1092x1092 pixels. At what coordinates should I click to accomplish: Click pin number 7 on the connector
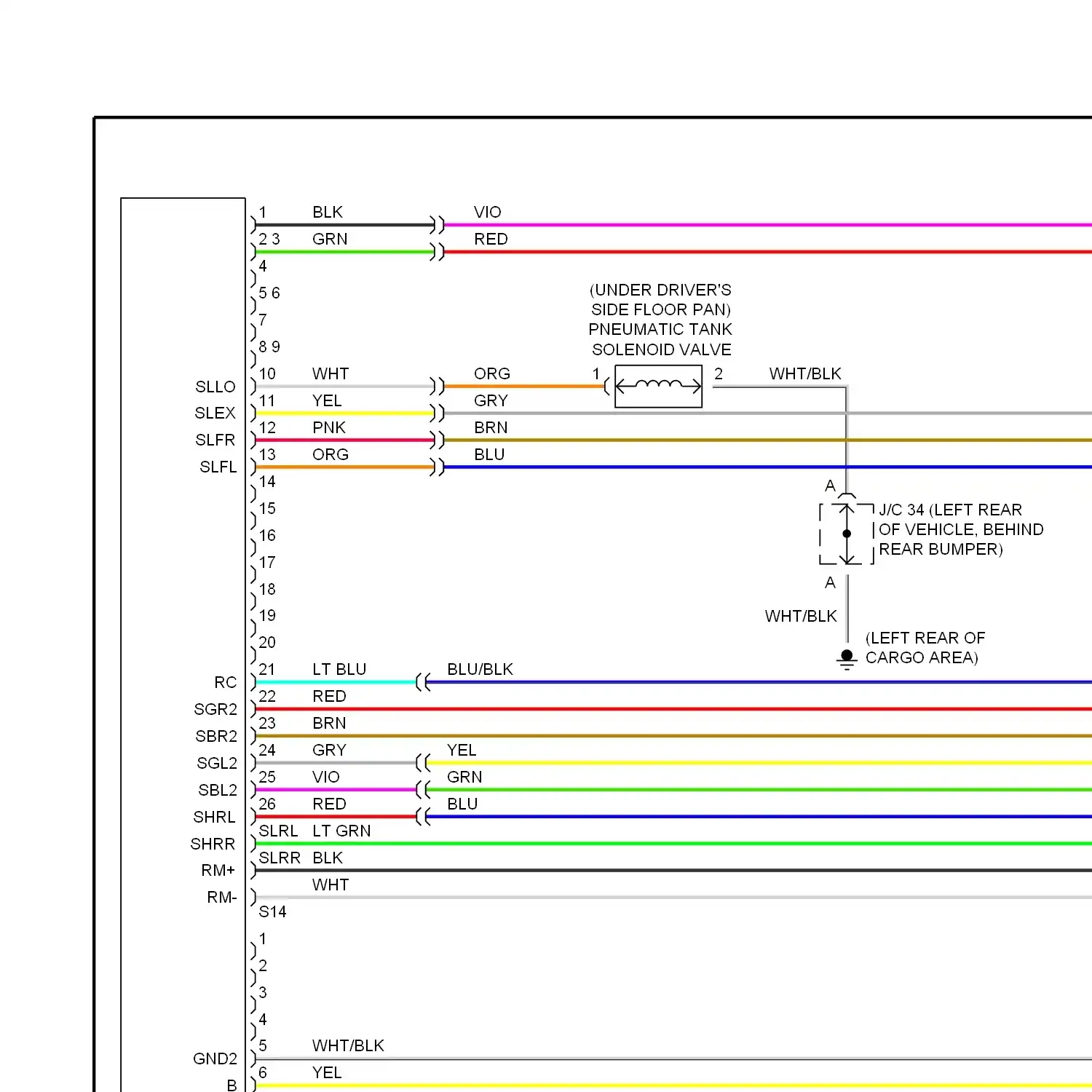click(263, 320)
